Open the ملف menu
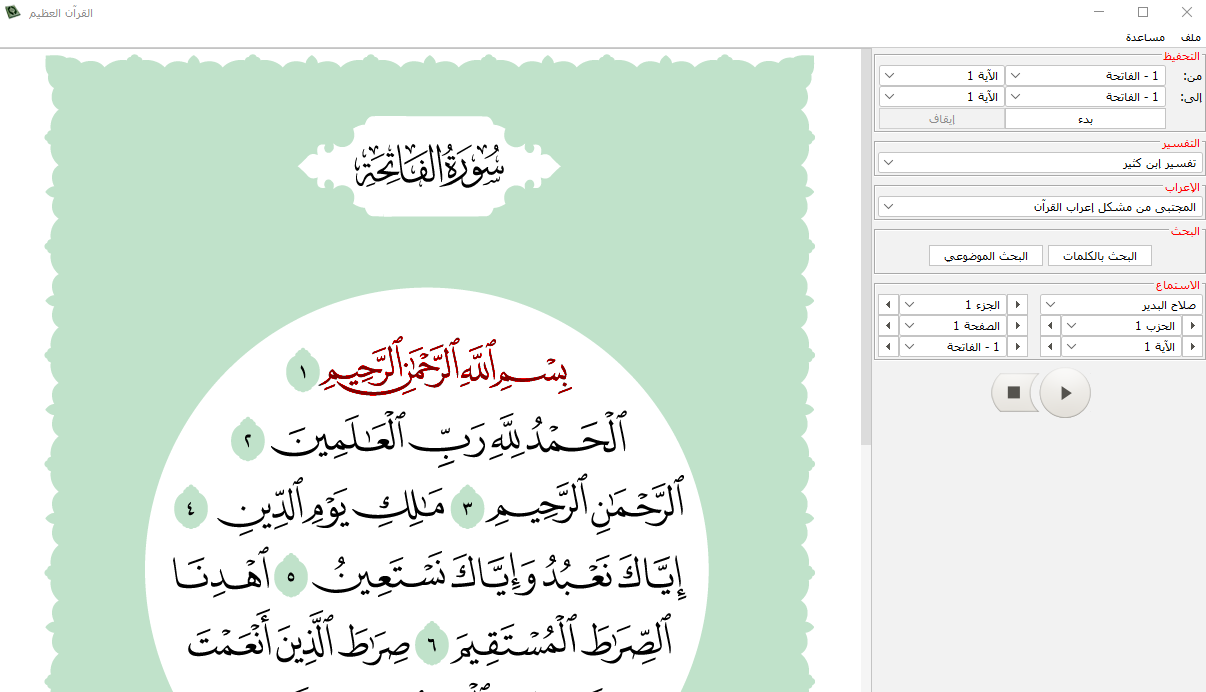This screenshot has height=692, width=1206. coord(1190,37)
